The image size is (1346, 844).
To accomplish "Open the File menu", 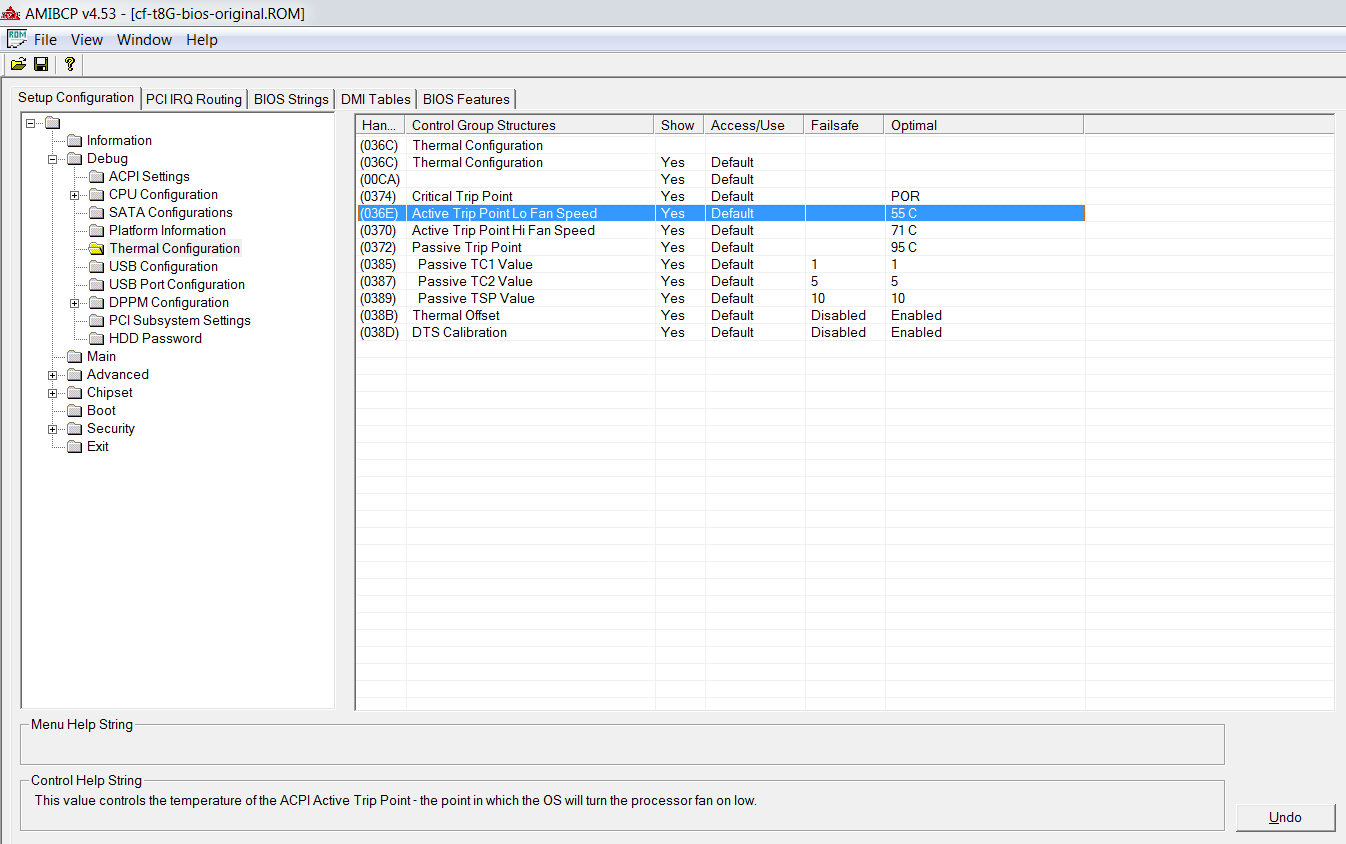I will pos(46,40).
